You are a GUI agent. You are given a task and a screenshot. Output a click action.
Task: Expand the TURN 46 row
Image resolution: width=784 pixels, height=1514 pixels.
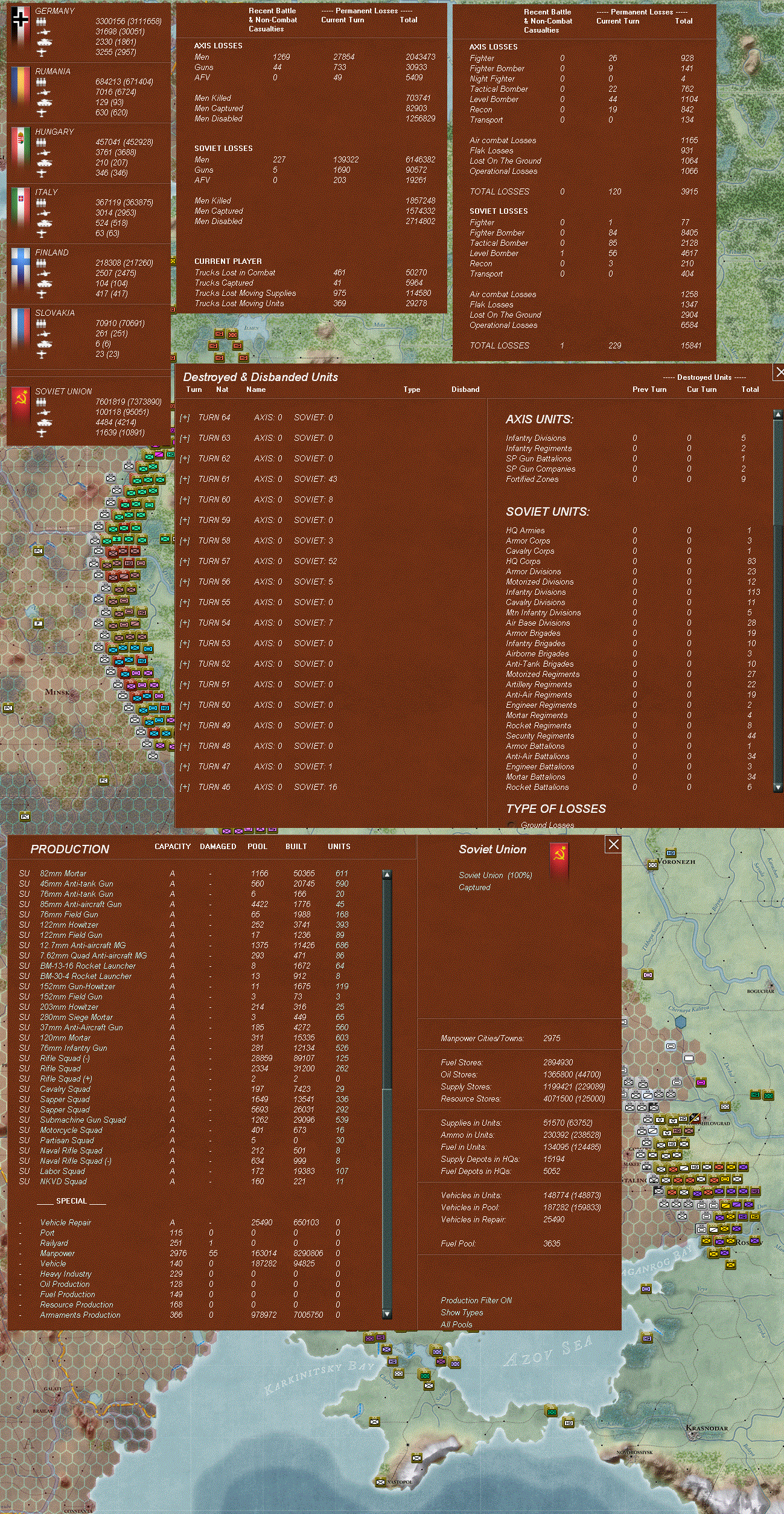pyautogui.click(x=185, y=787)
